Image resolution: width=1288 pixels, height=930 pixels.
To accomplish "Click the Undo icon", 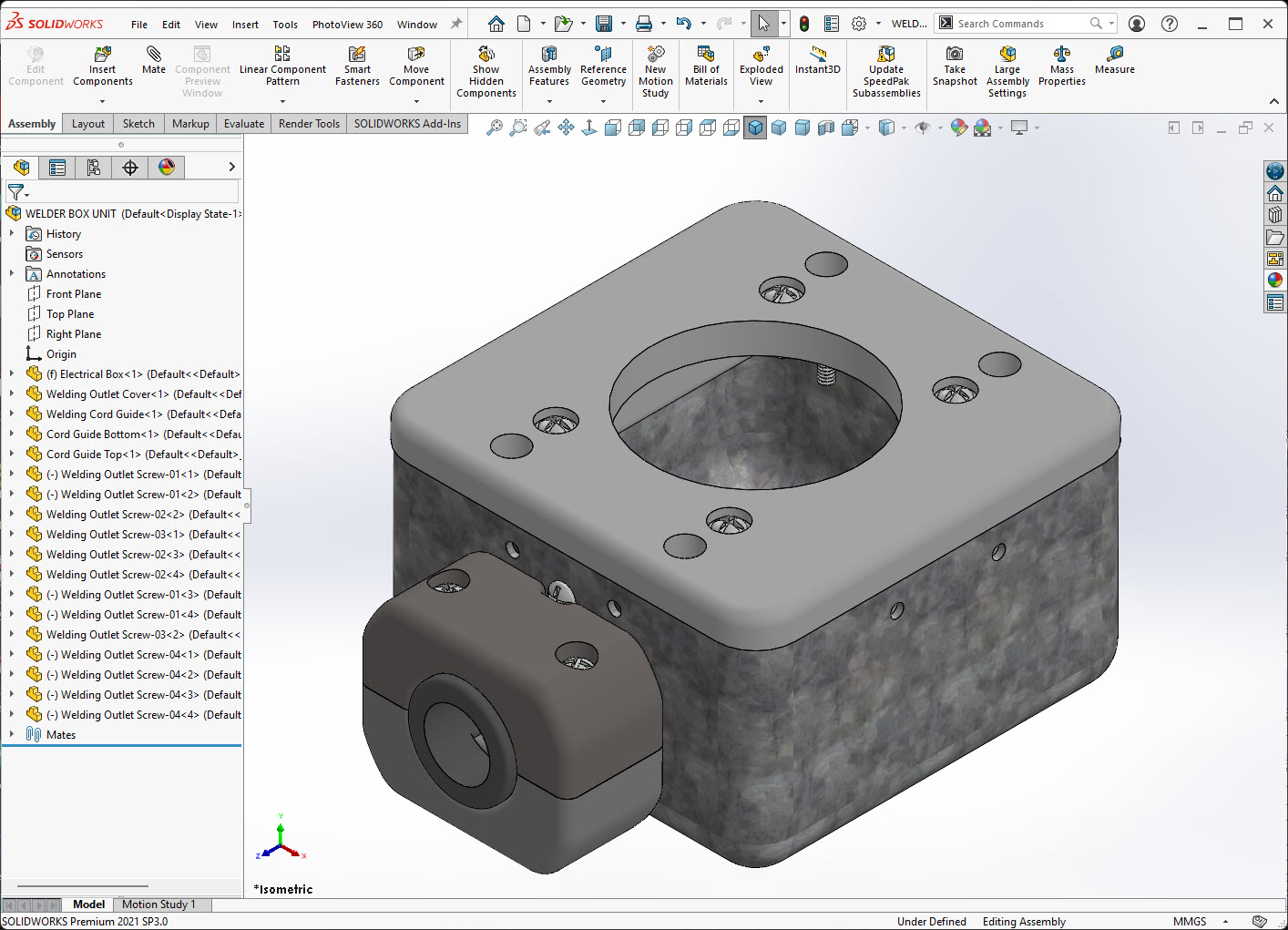I will click(x=684, y=24).
